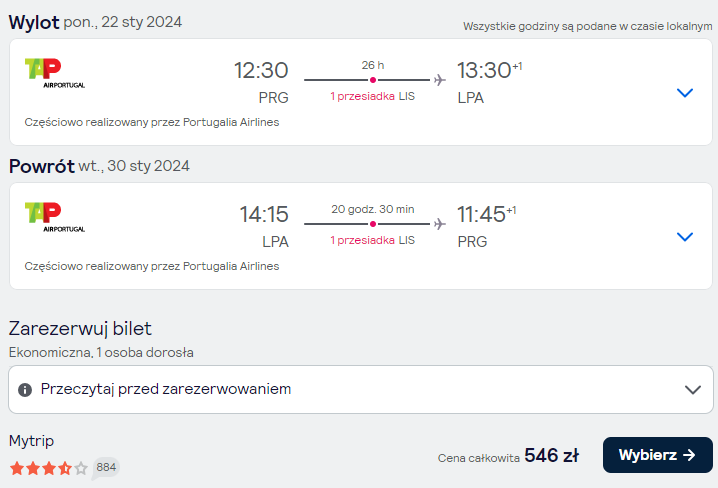The image size is (718, 488).
Task: Expand outbound flight details chevron
Action: pyautogui.click(x=685, y=93)
